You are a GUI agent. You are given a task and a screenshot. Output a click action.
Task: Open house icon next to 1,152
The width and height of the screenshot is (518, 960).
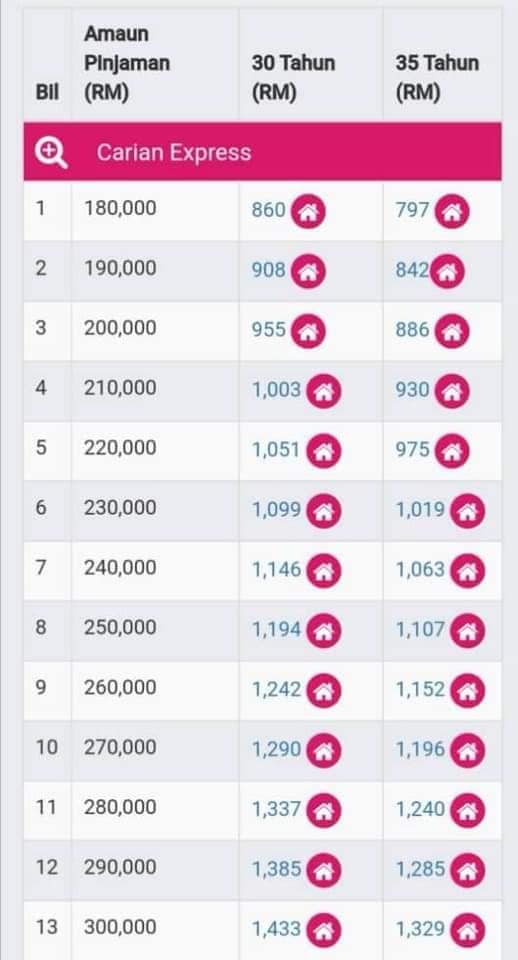468,691
